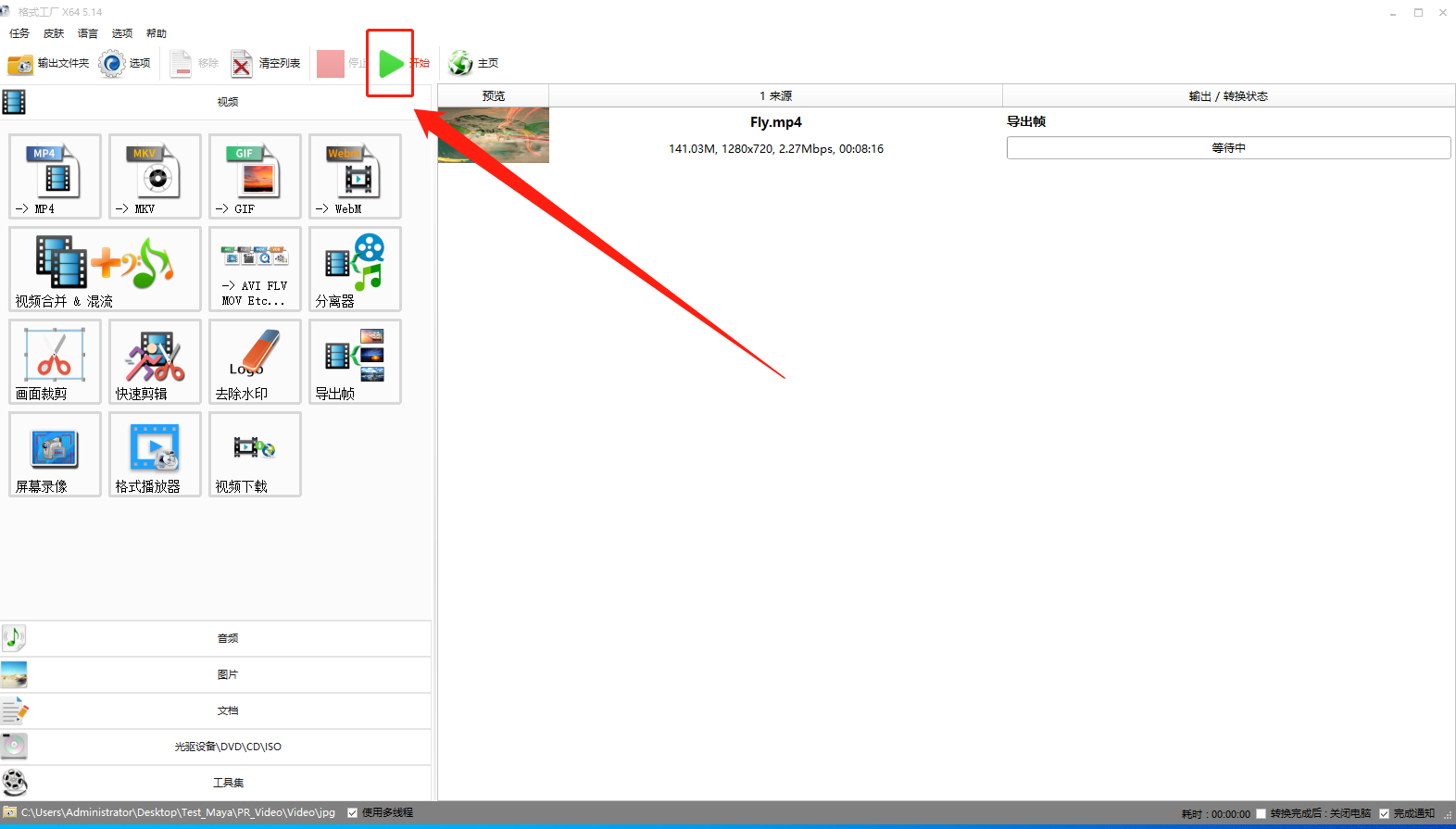Open the 画面裁剪 crop tool
The height and width of the screenshot is (829, 1456).
coord(55,361)
